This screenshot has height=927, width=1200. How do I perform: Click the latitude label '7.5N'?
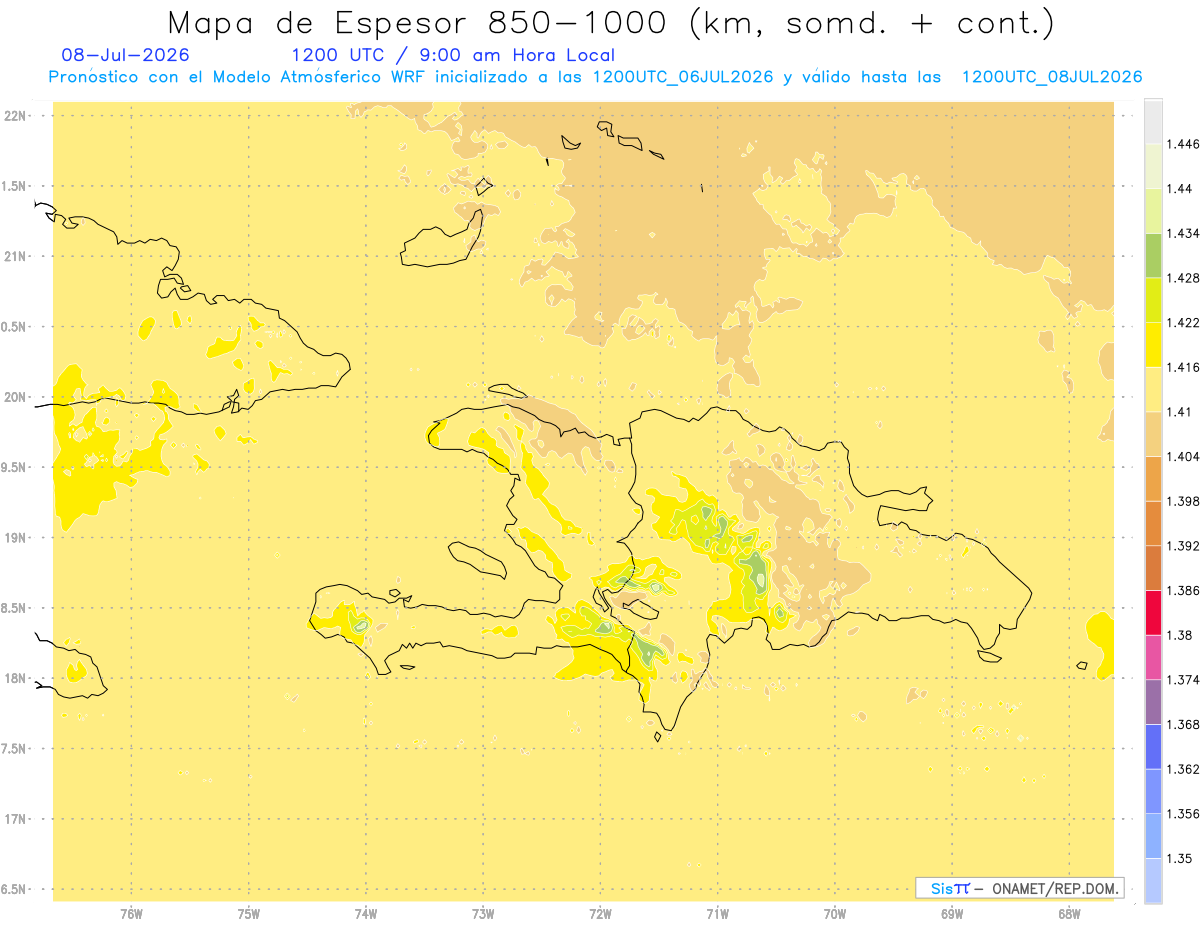coord(15,748)
